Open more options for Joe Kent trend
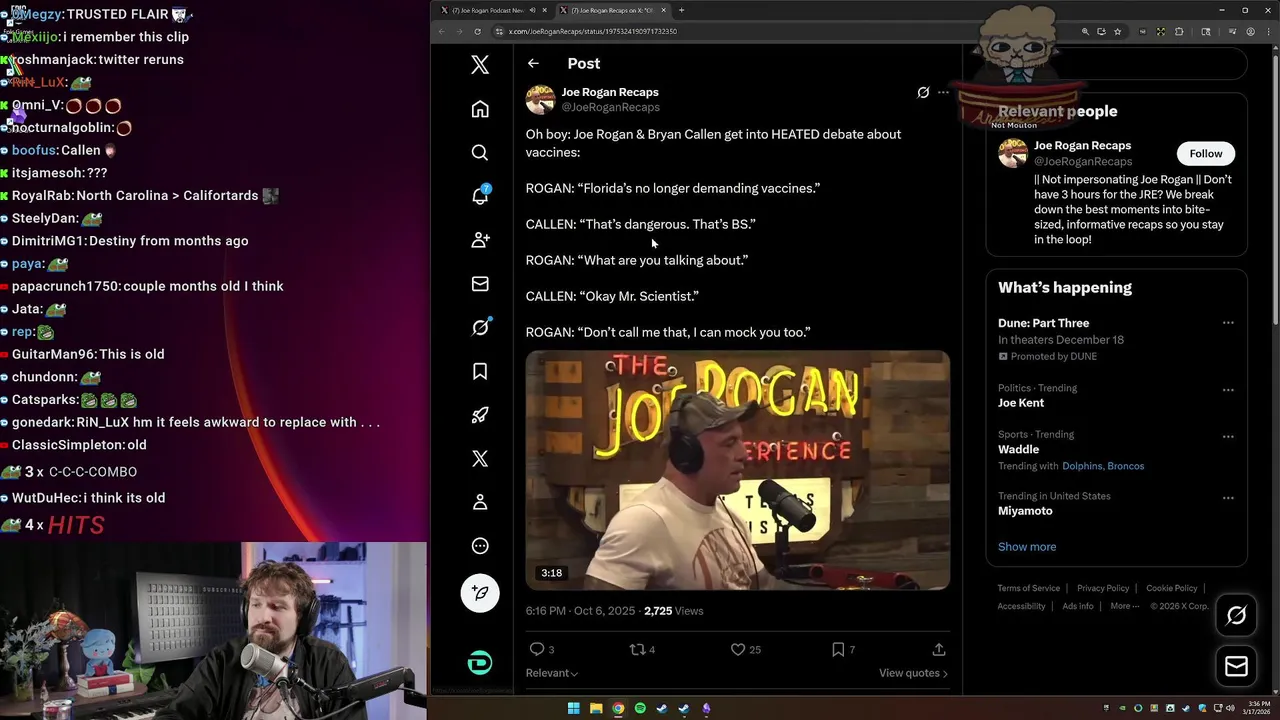This screenshot has height=720, width=1280. coord(1228,390)
